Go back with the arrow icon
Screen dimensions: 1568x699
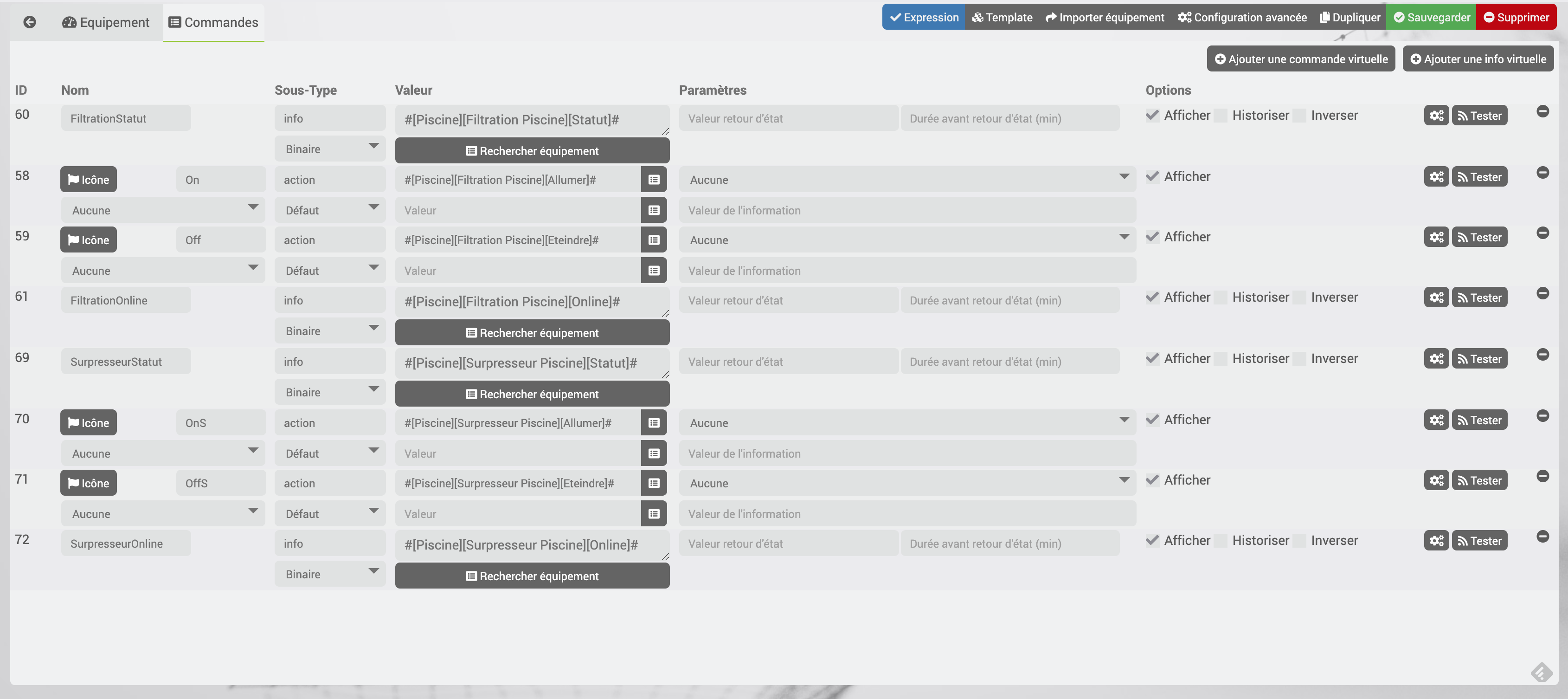(29, 22)
